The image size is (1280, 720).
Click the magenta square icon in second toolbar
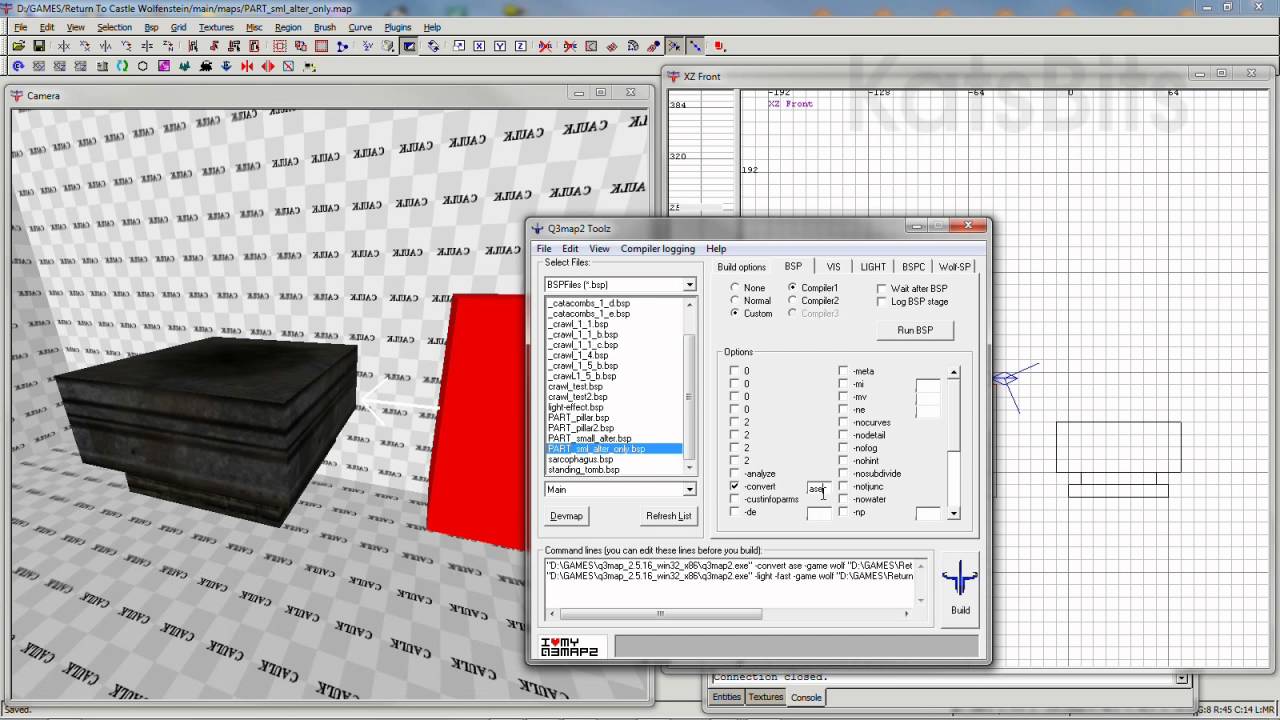pyautogui.click(x=164, y=66)
